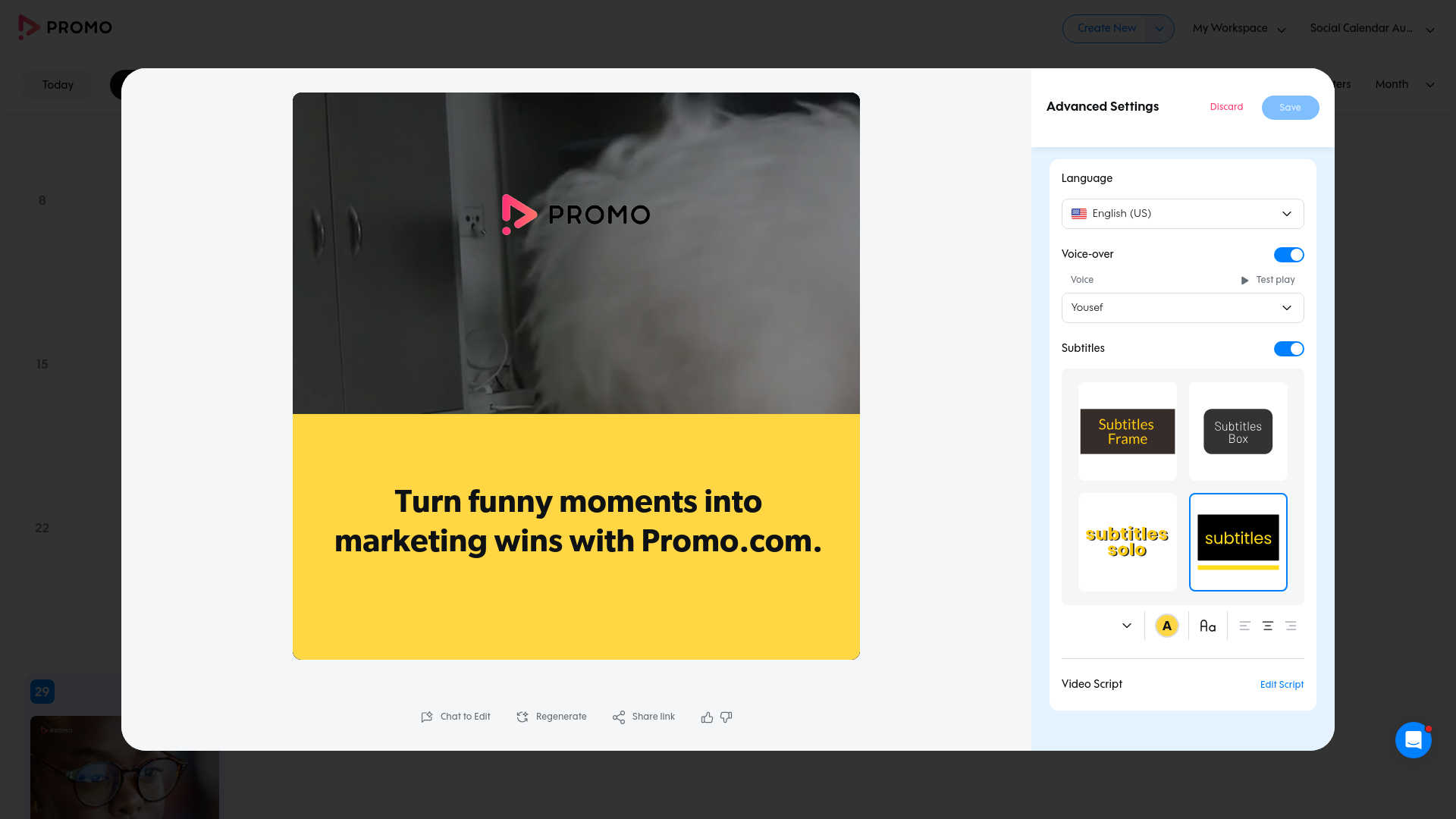Viewport: 1456px width, 819px height.
Task: Click the video preview image
Action: [576, 376]
